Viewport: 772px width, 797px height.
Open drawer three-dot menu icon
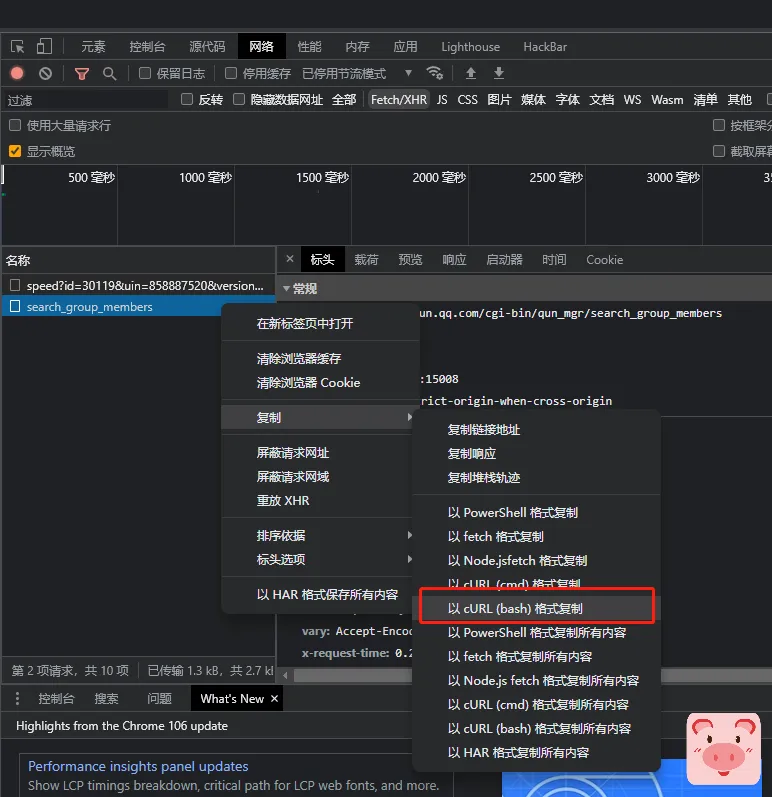coord(17,698)
